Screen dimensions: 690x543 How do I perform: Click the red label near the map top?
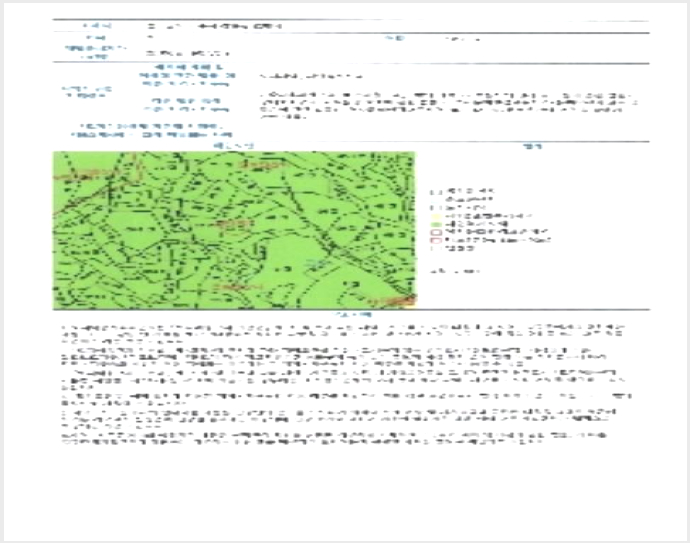point(261,165)
